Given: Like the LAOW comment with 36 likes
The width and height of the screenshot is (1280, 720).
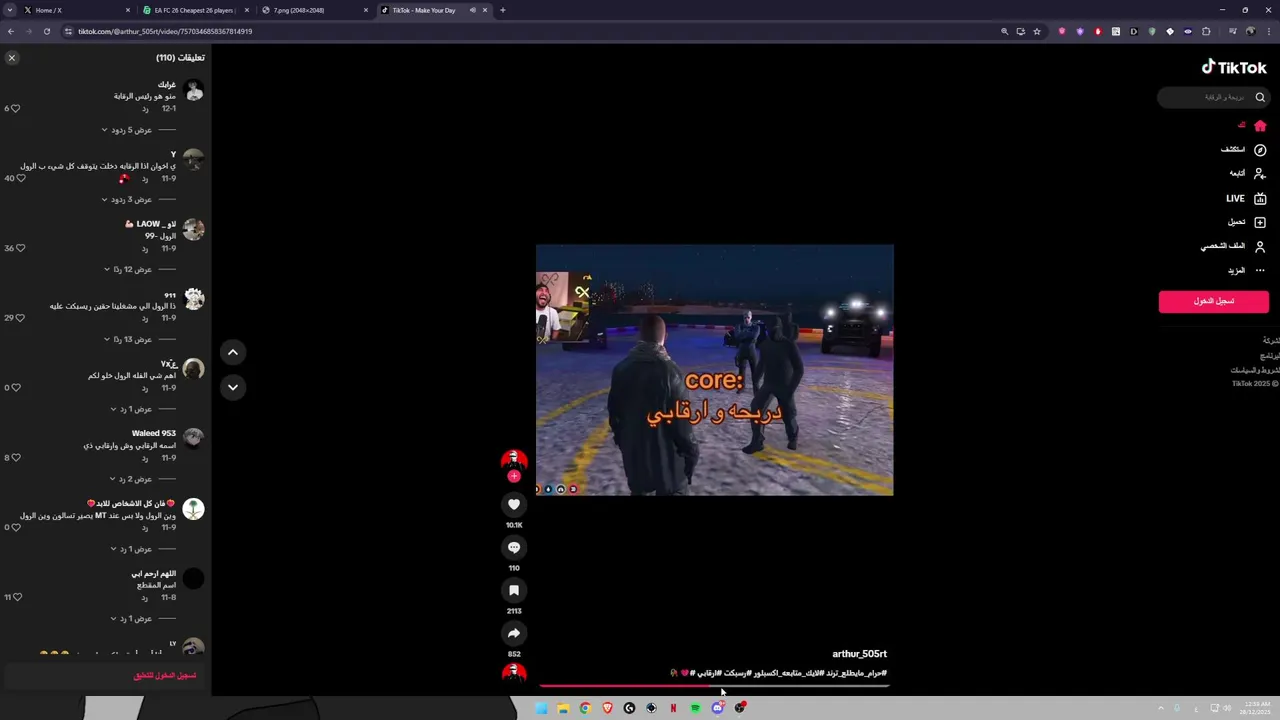Looking at the screenshot, I should tap(20, 248).
